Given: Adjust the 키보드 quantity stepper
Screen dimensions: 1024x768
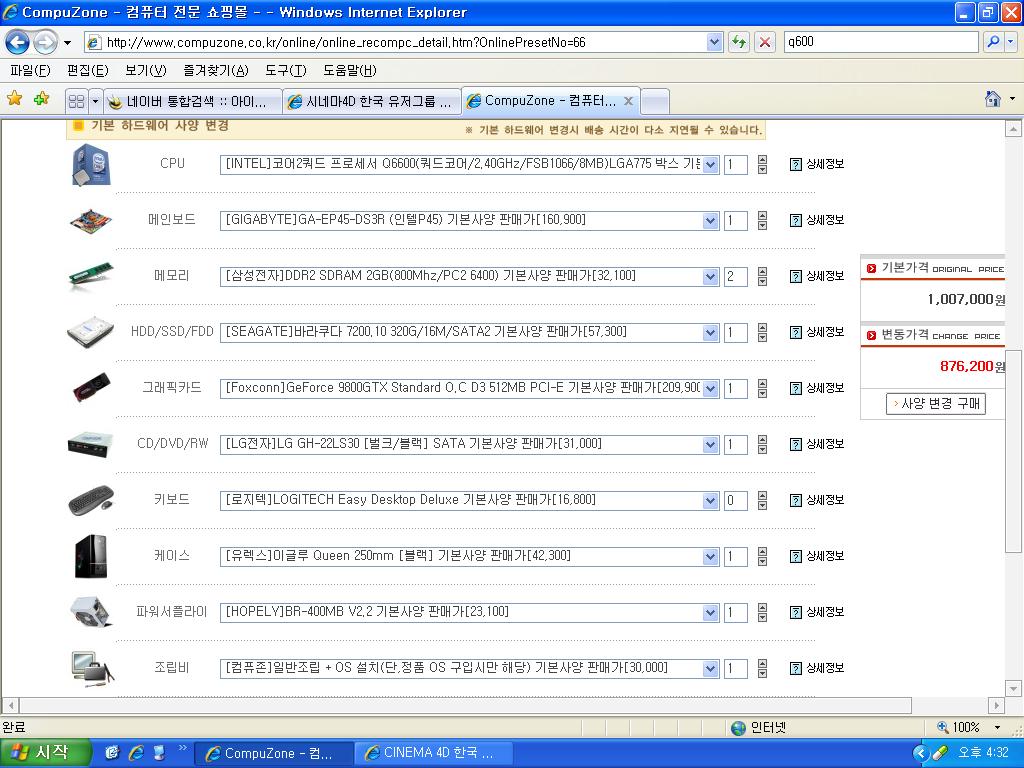Looking at the screenshot, I should click(x=762, y=501).
